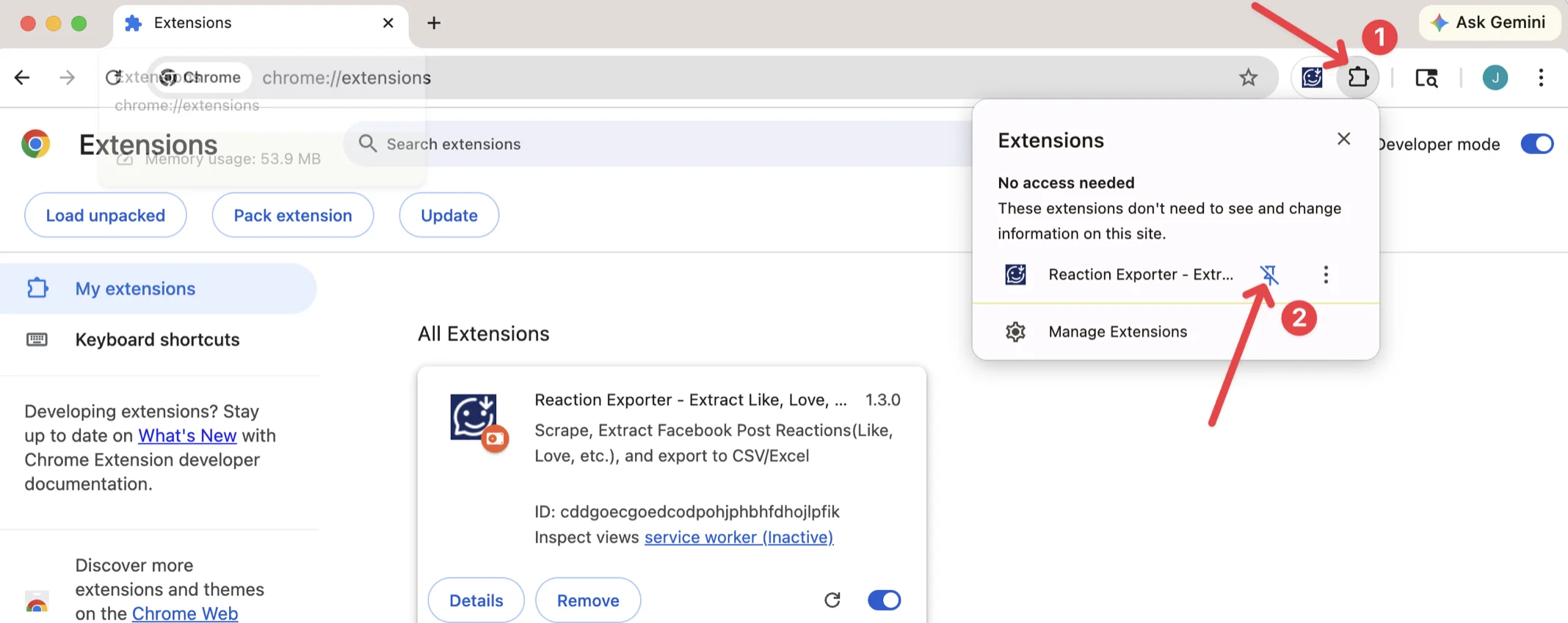Open the profile avatar J
This screenshot has width=1568, height=623.
pyautogui.click(x=1495, y=77)
